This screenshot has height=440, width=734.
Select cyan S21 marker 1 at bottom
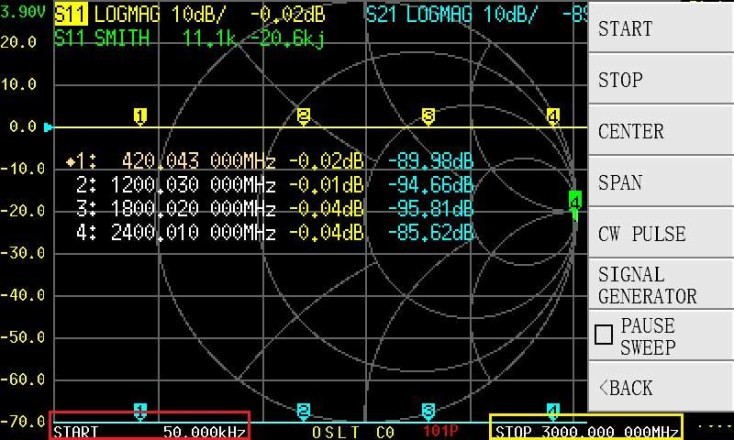140,411
